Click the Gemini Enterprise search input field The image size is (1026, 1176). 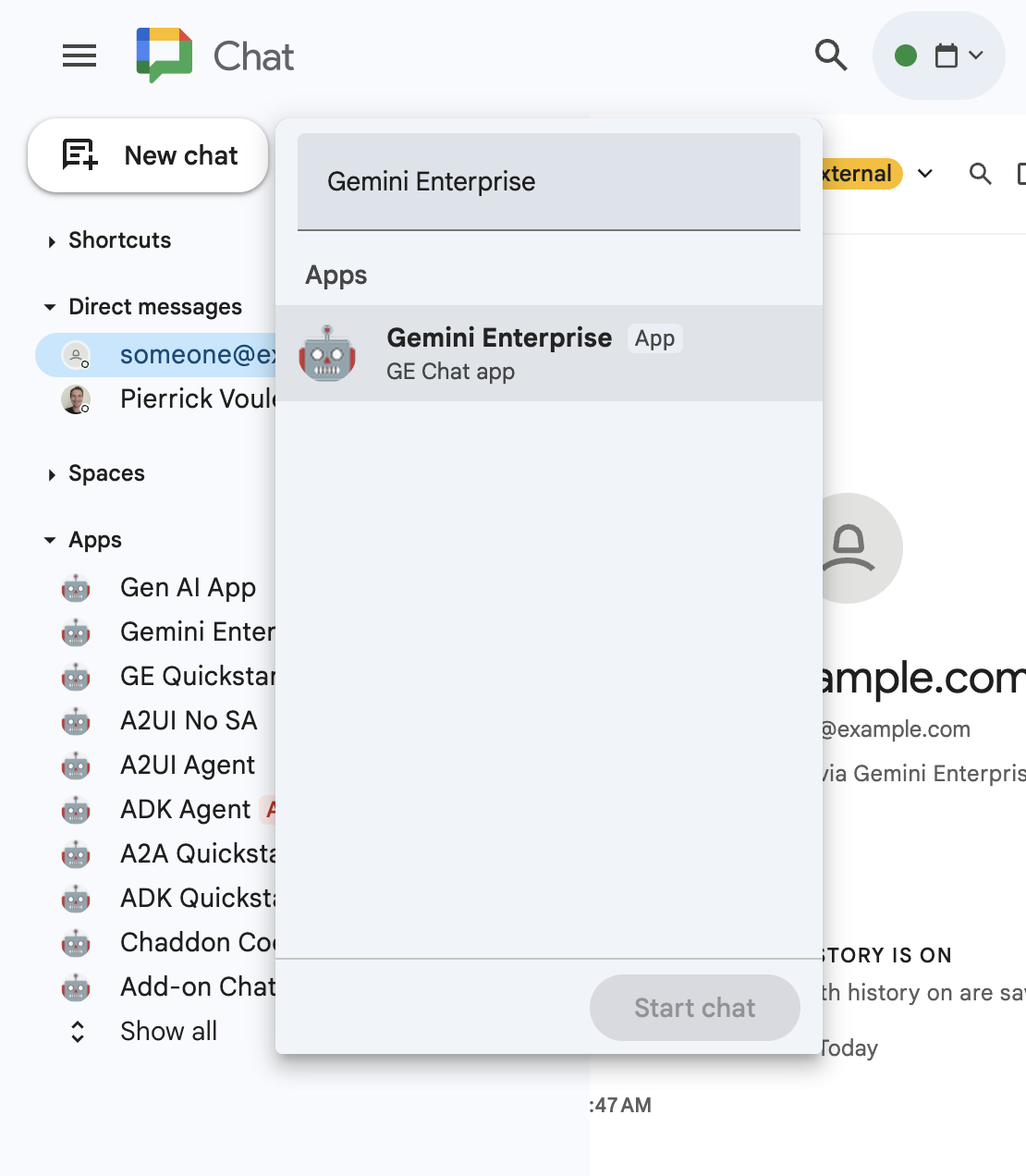point(549,182)
